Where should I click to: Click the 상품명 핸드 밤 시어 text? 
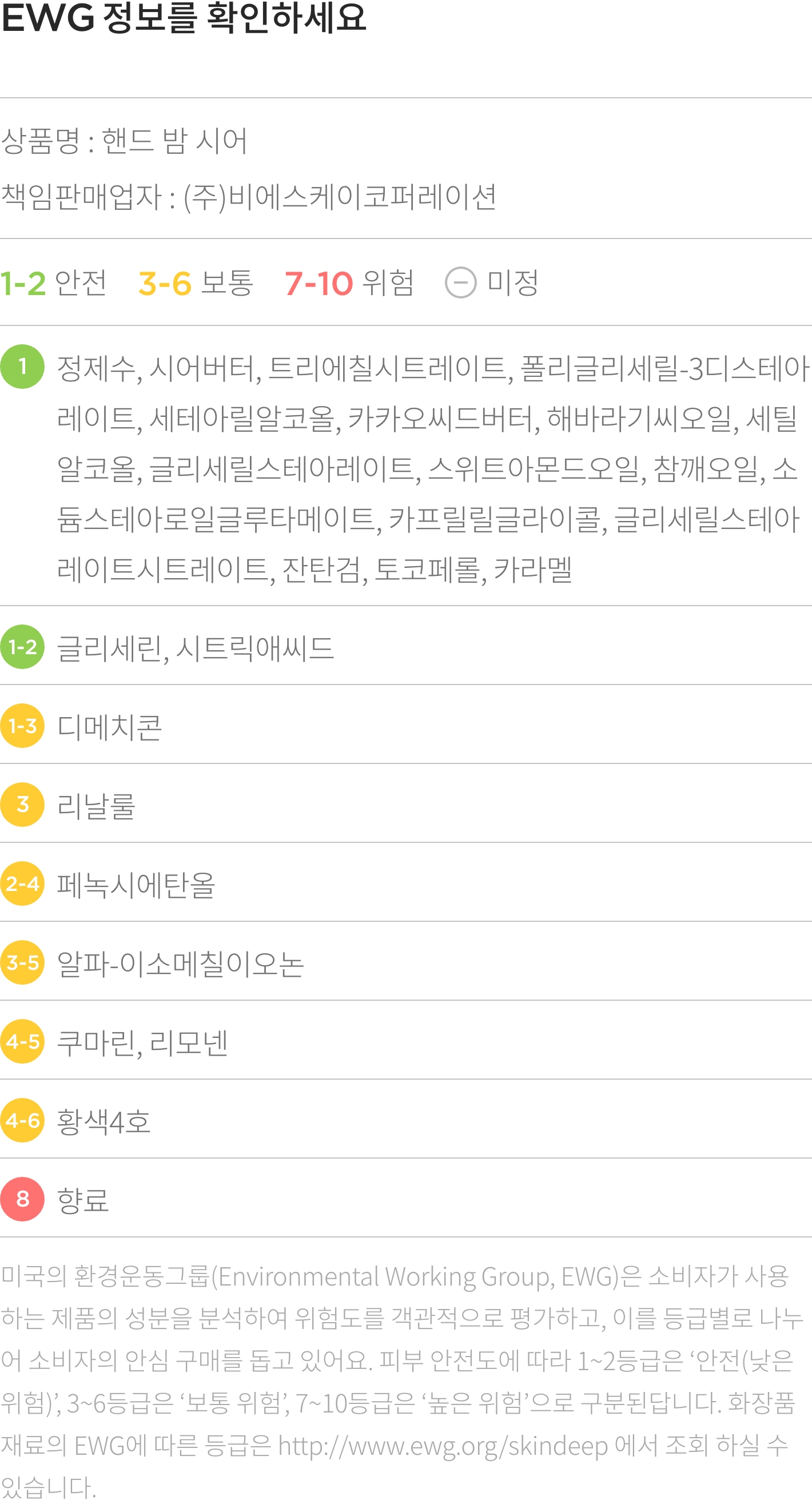pyautogui.click(x=124, y=140)
